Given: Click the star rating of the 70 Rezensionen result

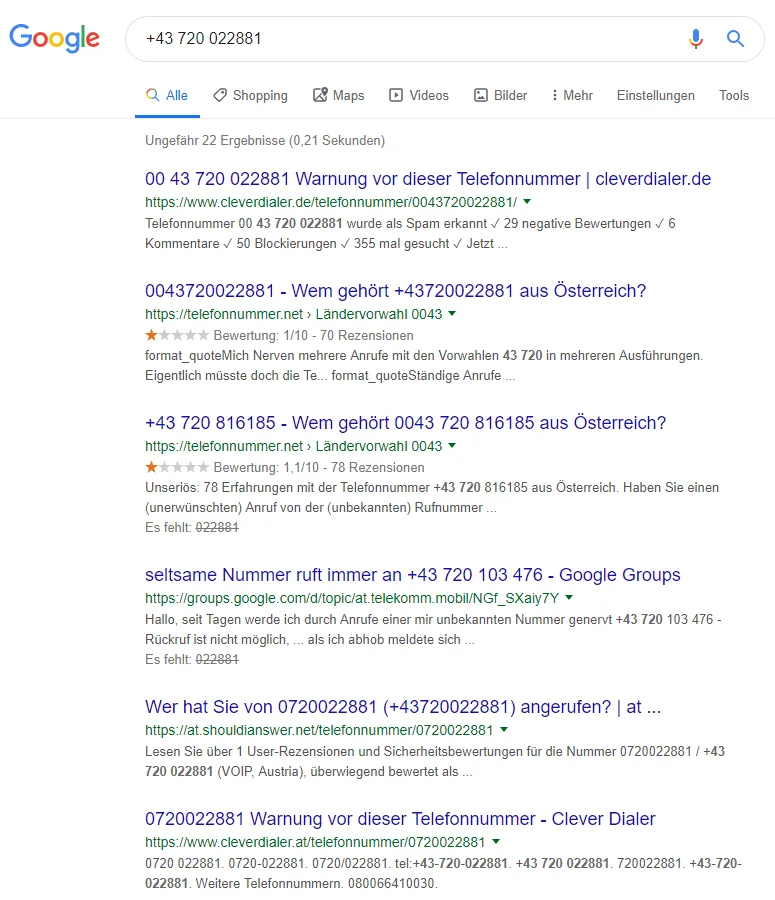Looking at the screenshot, I should [x=177, y=335].
